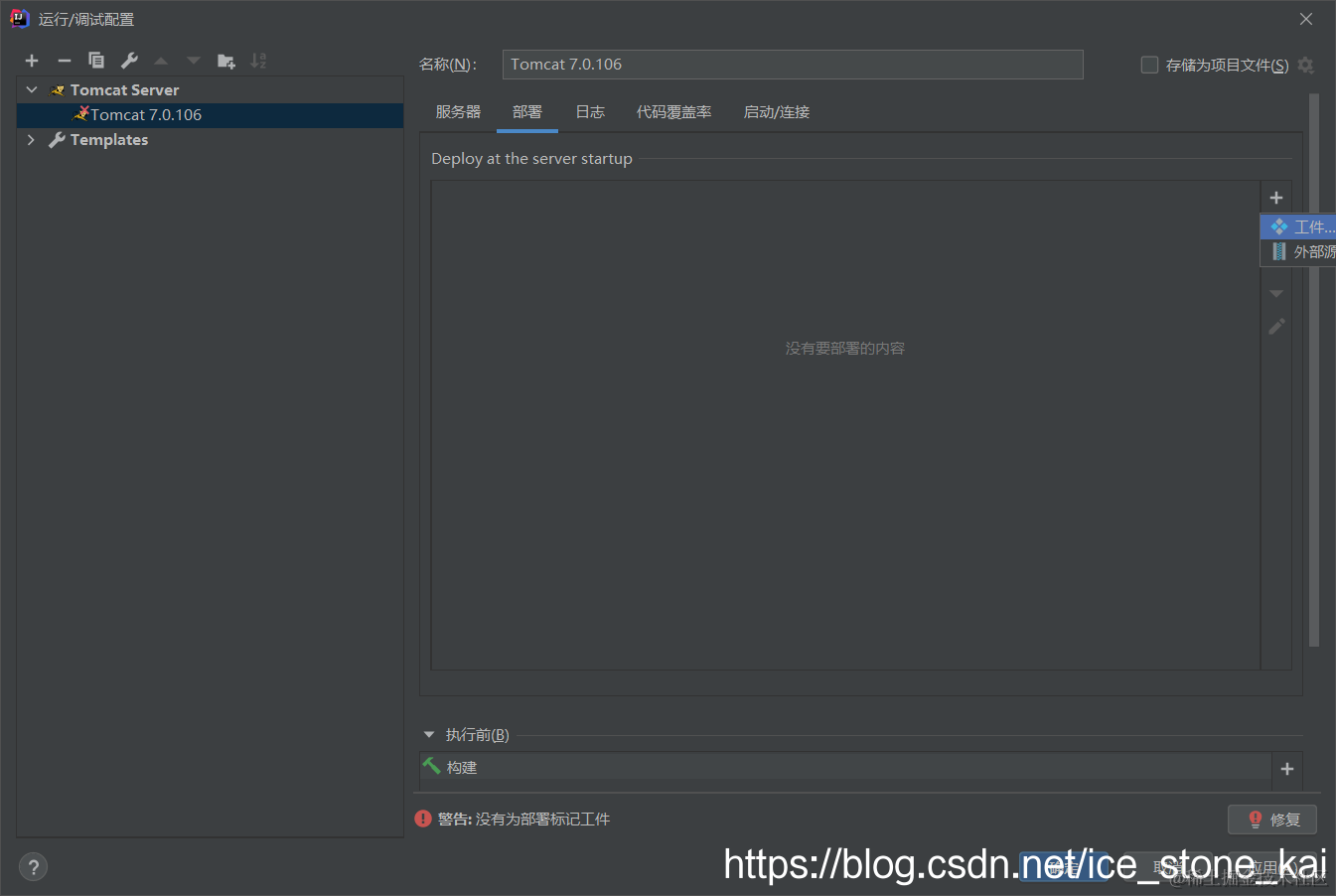The width and height of the screenshot is (1336, 896).
Task: Click the 警告: 没有为部署标记工件 message
Action: pos(523,820)
